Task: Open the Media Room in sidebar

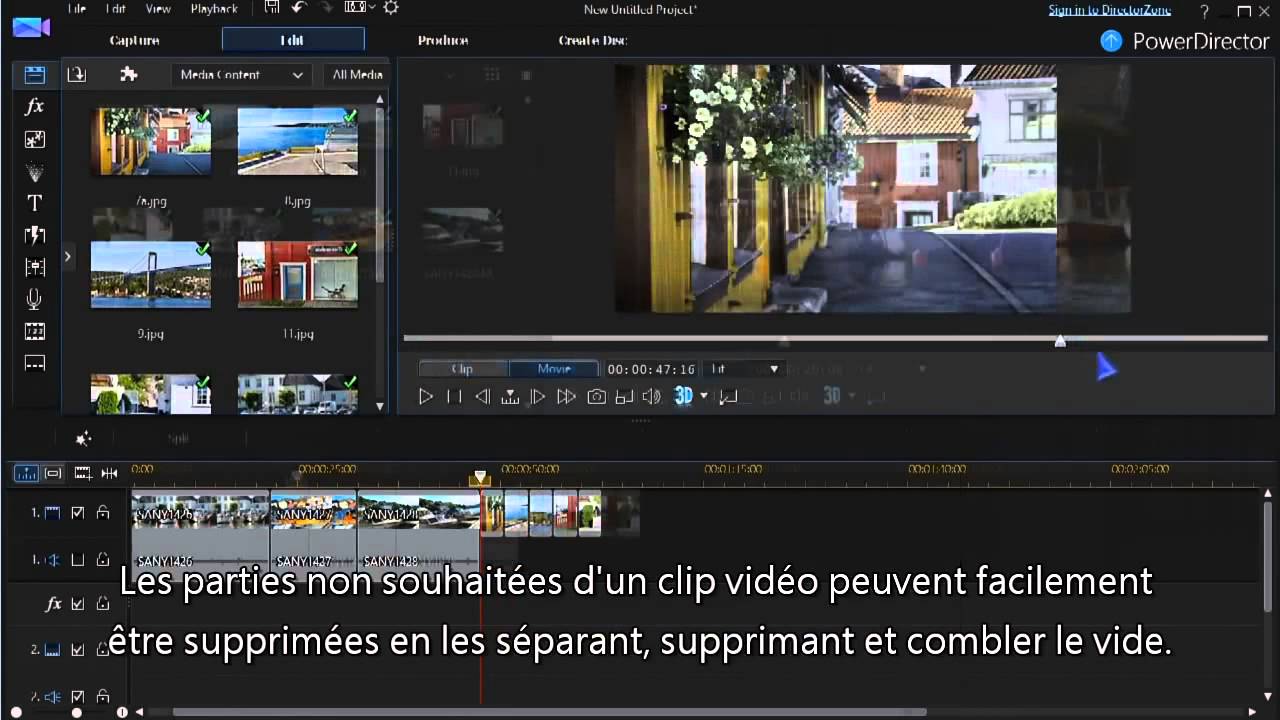Action: (35, 75)
